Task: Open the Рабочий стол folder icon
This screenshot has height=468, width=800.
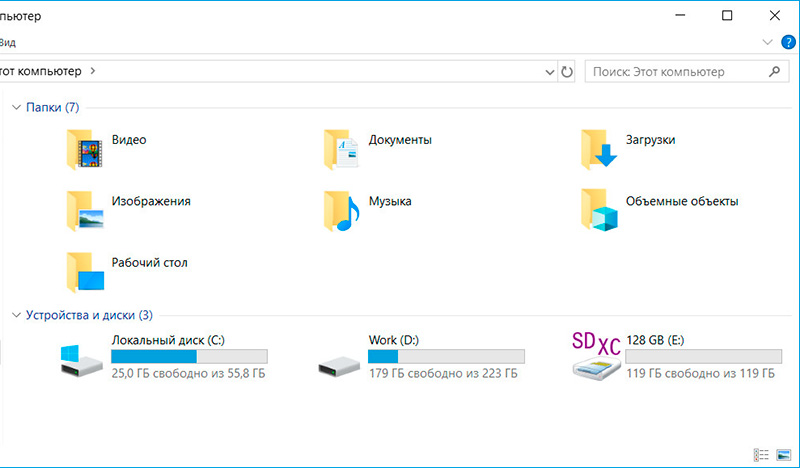Action: (x=85, y=271)
